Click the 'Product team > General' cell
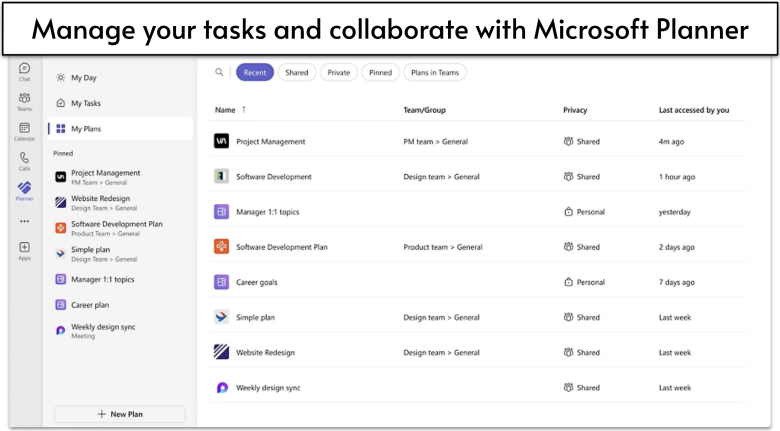This screenshot has height=431, width=780. coord(443,247)
